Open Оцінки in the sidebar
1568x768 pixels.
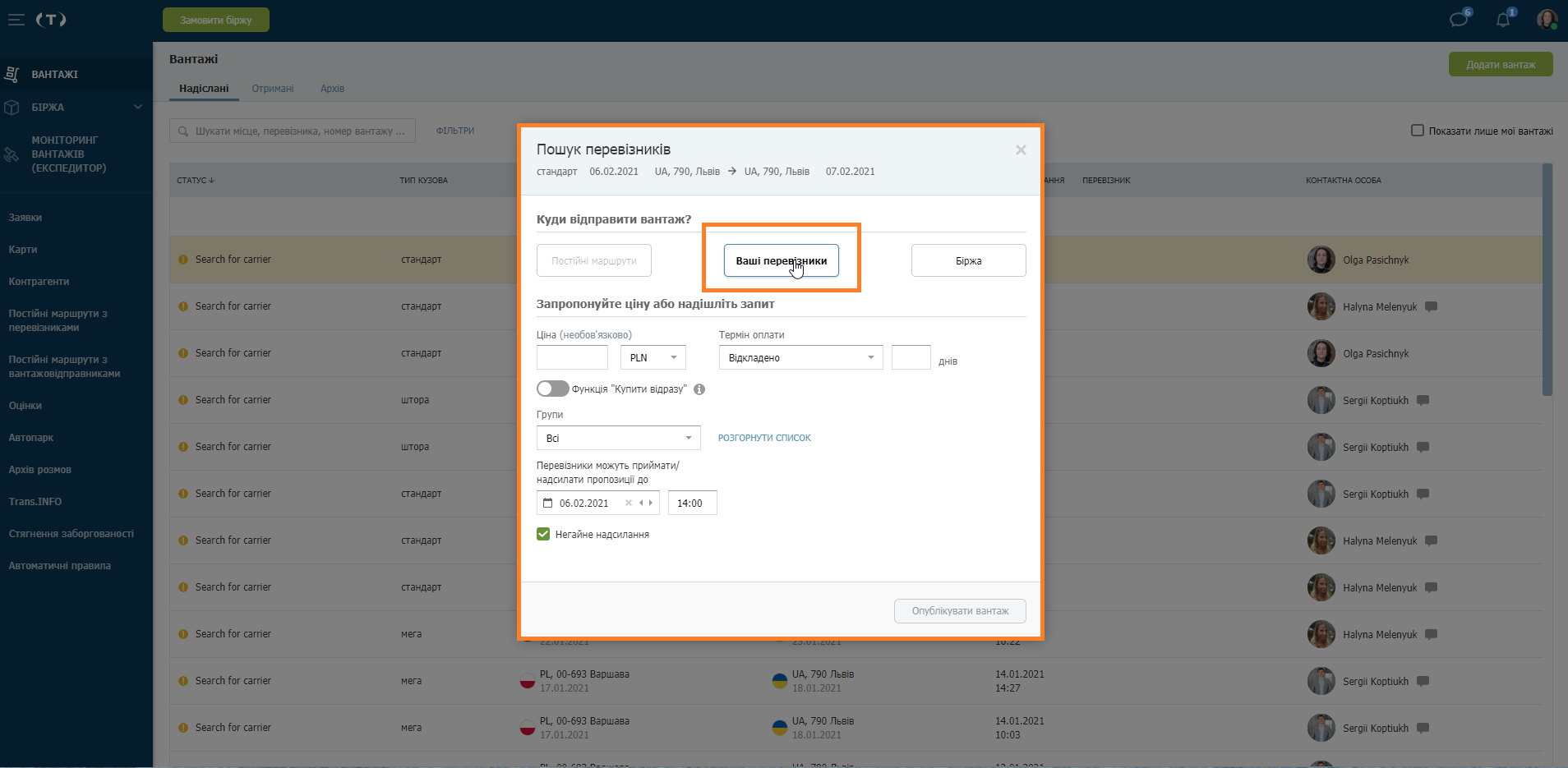click(25, 406)
